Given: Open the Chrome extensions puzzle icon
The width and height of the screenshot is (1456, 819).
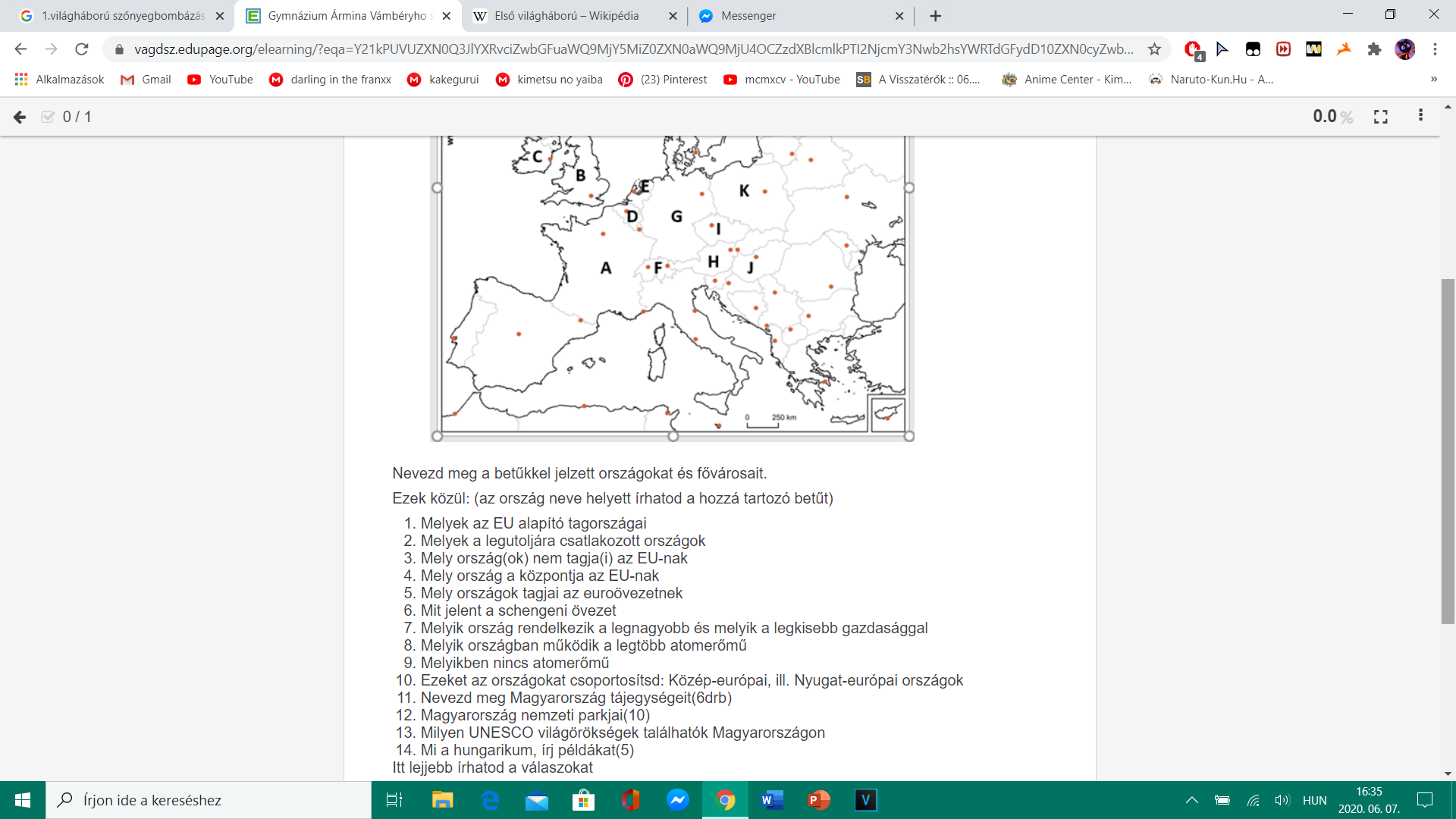Looking at the screenshot, I should tap(1374, 49).
